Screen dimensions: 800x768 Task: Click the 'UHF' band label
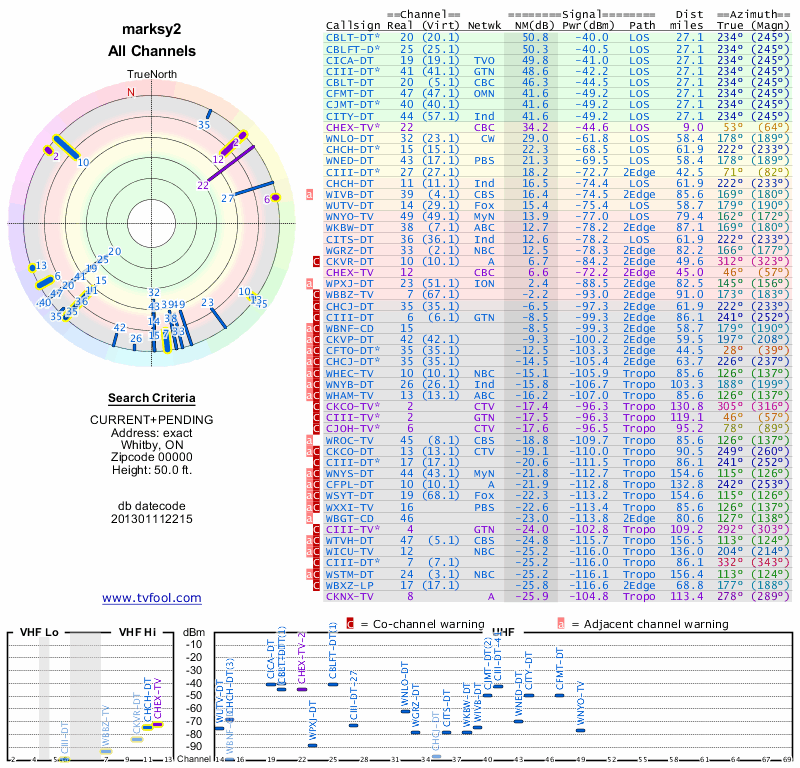coord(504,633)
